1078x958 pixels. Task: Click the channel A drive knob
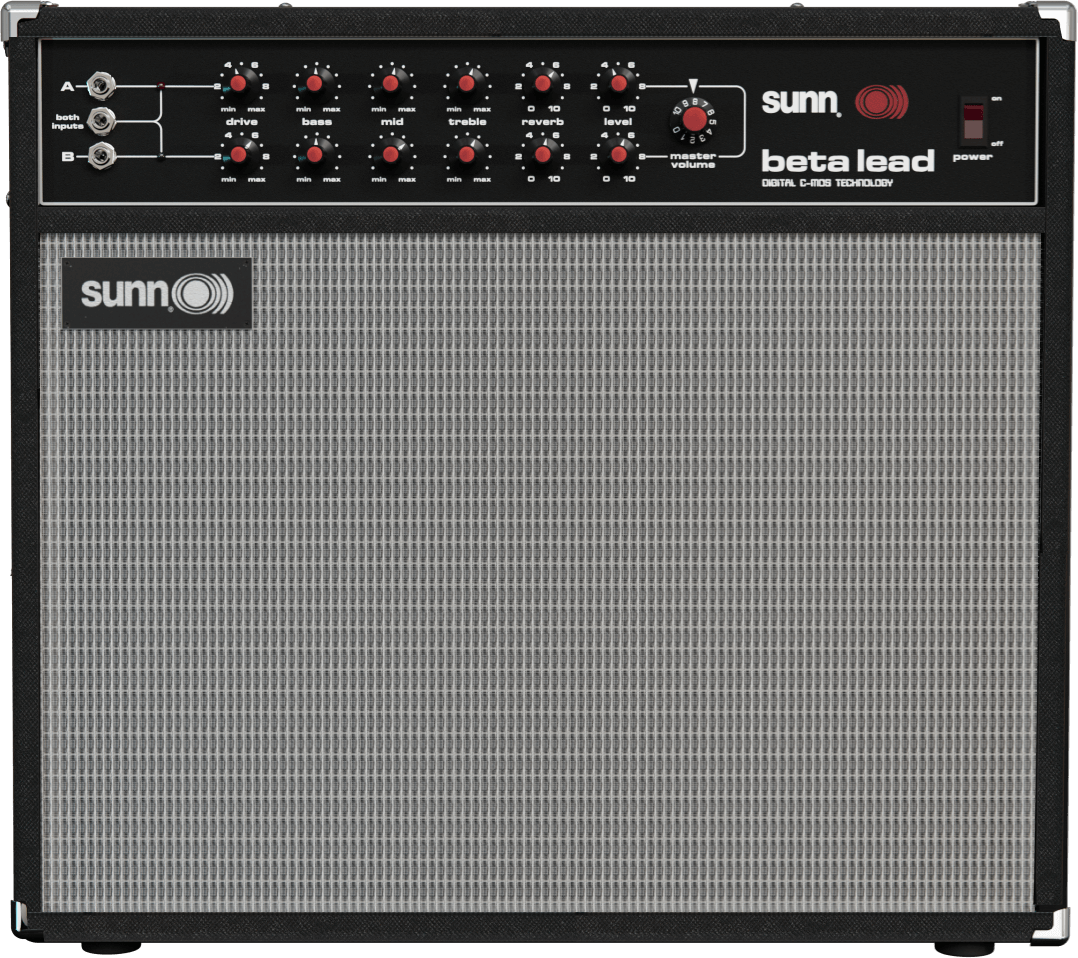pos(239,82)
